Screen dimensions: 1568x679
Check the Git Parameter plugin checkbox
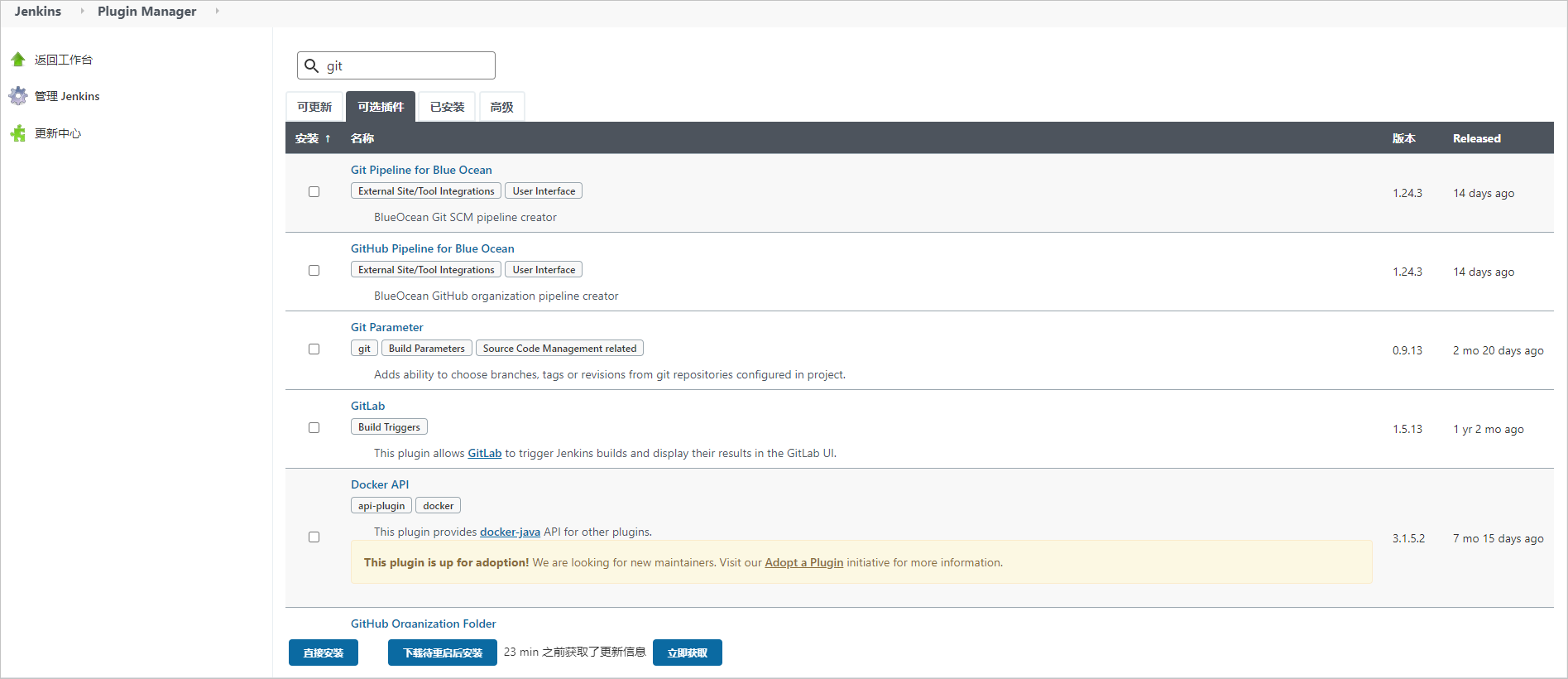314,349
